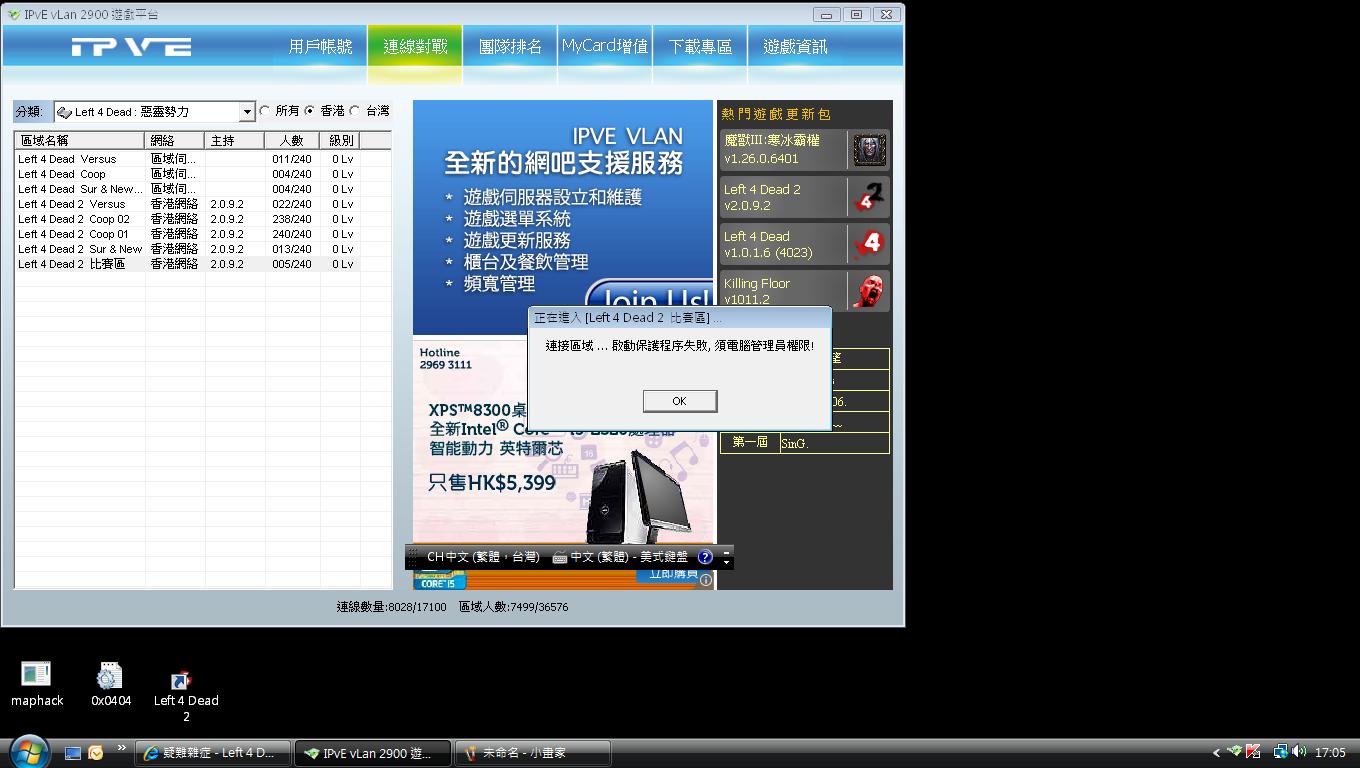Image resolution: width=1360 pixels, height=768 pixels.
Task: Click the 238/240 player count cell
Action: click(292, 219)
